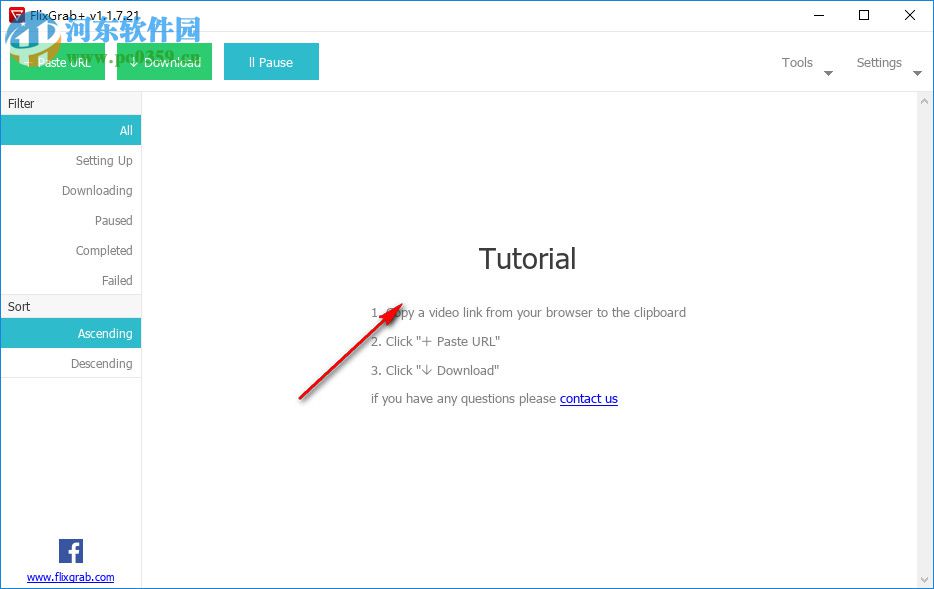Open the Settings menu
Viewport: 934px width, 589px height.
point(879,63)
